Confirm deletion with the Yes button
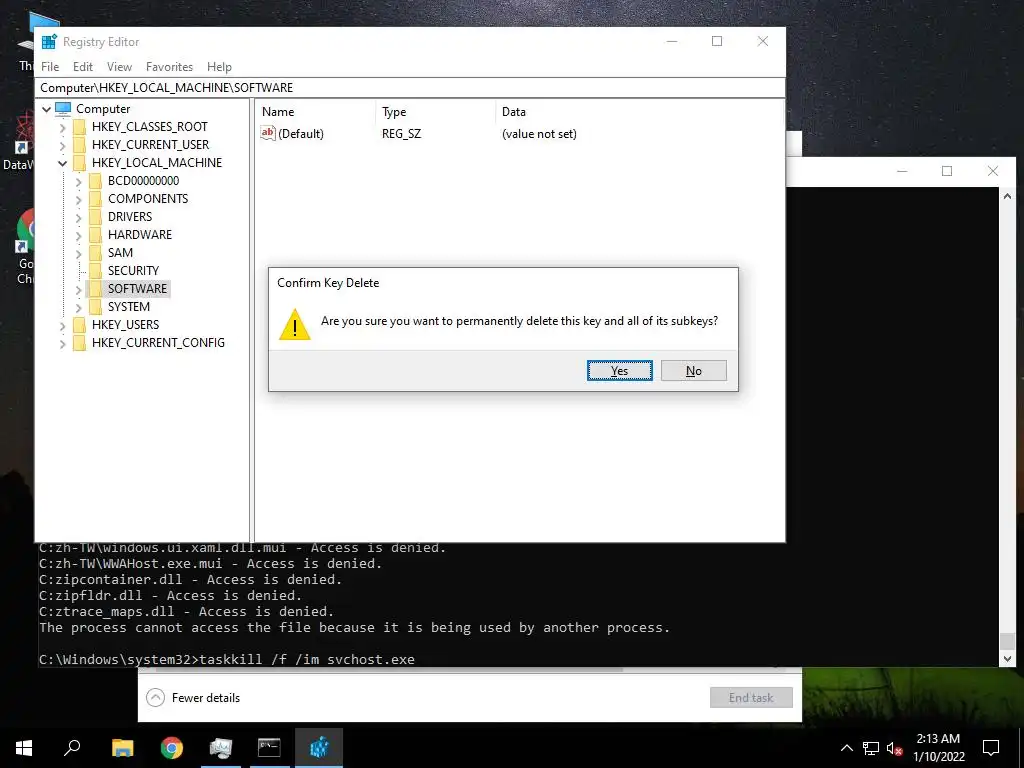The height and width of the screenshot is (768, 1024). click(x=619, y=371)
